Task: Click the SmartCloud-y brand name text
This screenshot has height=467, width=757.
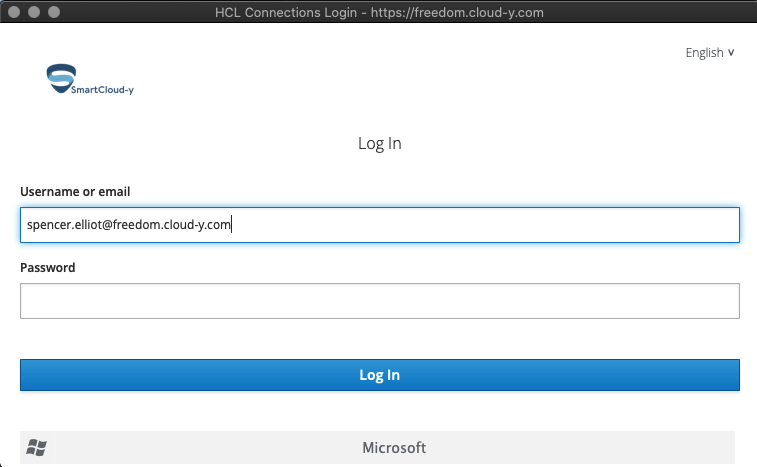Action: tap(102, 90)
